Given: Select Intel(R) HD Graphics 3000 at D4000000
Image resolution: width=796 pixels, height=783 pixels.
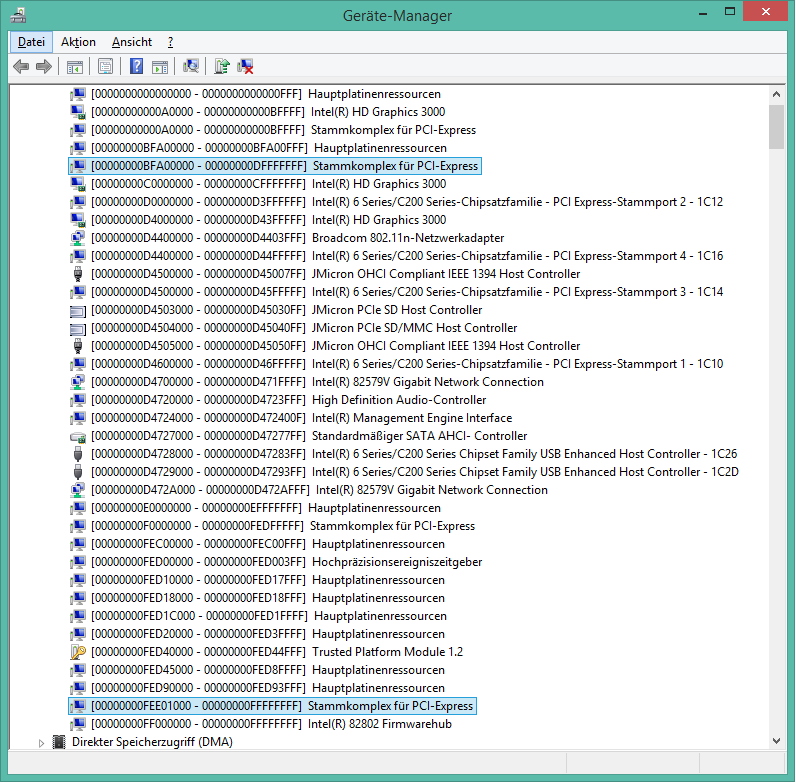Looking at the screenshot, I should [x=268, y=220].
